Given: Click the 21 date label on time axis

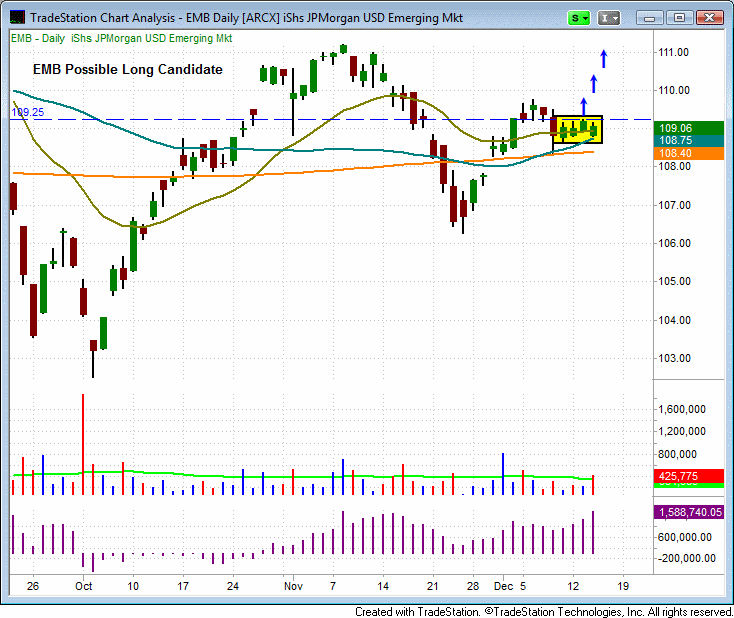Looking at the screenshot, I should pyautogui.click(x=433, y=586).
